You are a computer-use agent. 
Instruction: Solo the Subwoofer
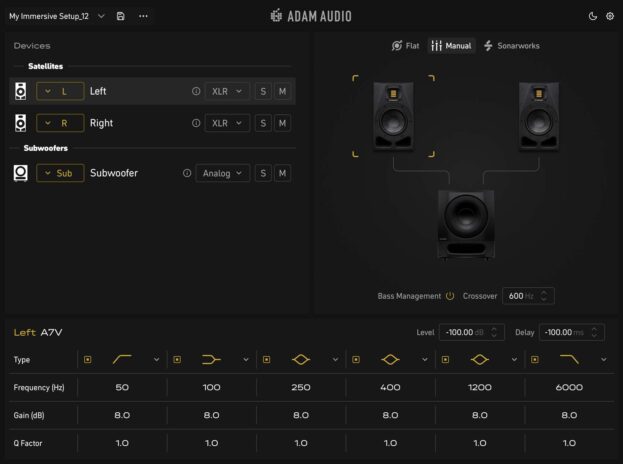click(263, 173)
